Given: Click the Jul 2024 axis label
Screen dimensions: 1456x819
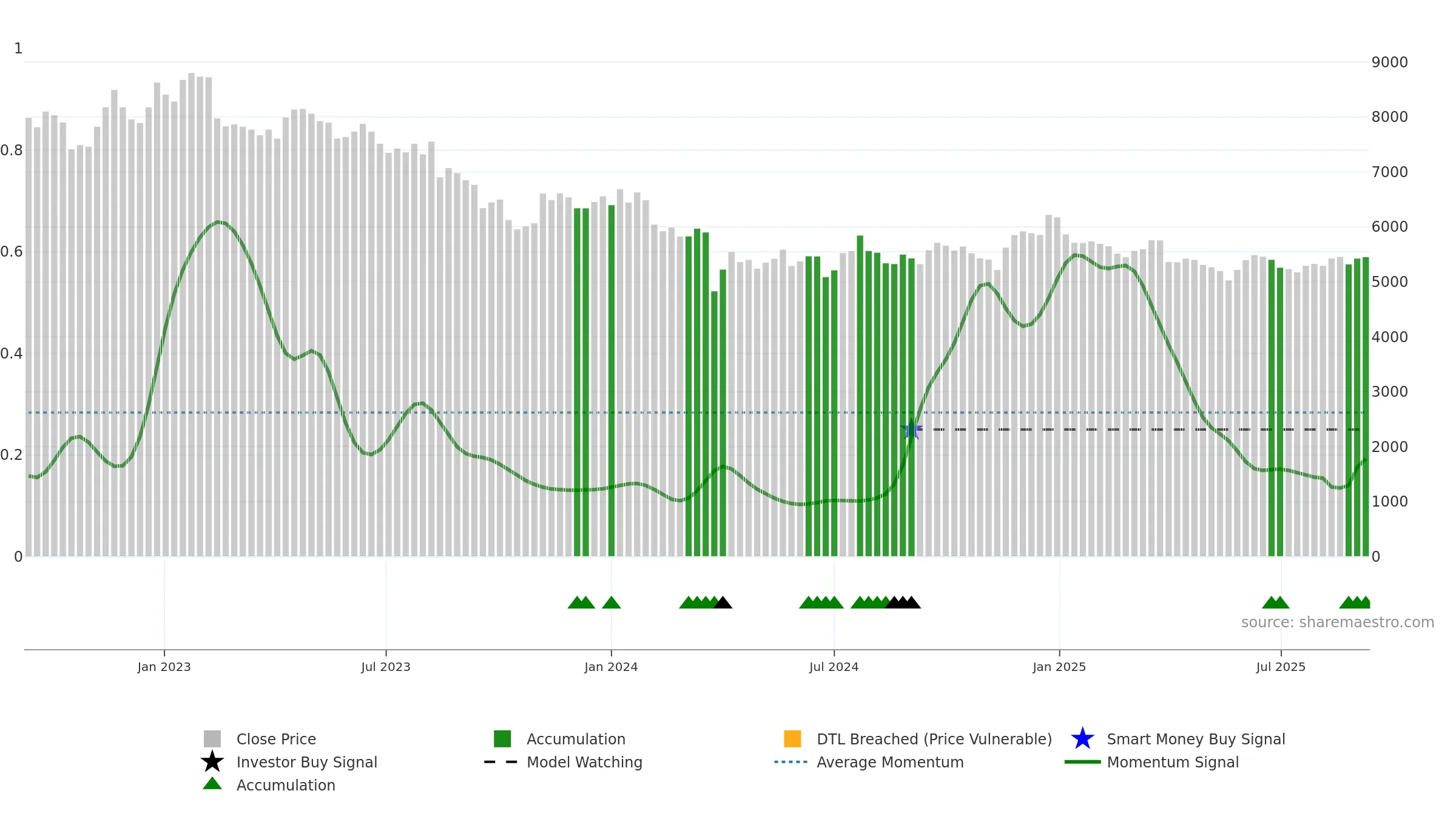Looking at the screenshot, I should pos(834,667).
